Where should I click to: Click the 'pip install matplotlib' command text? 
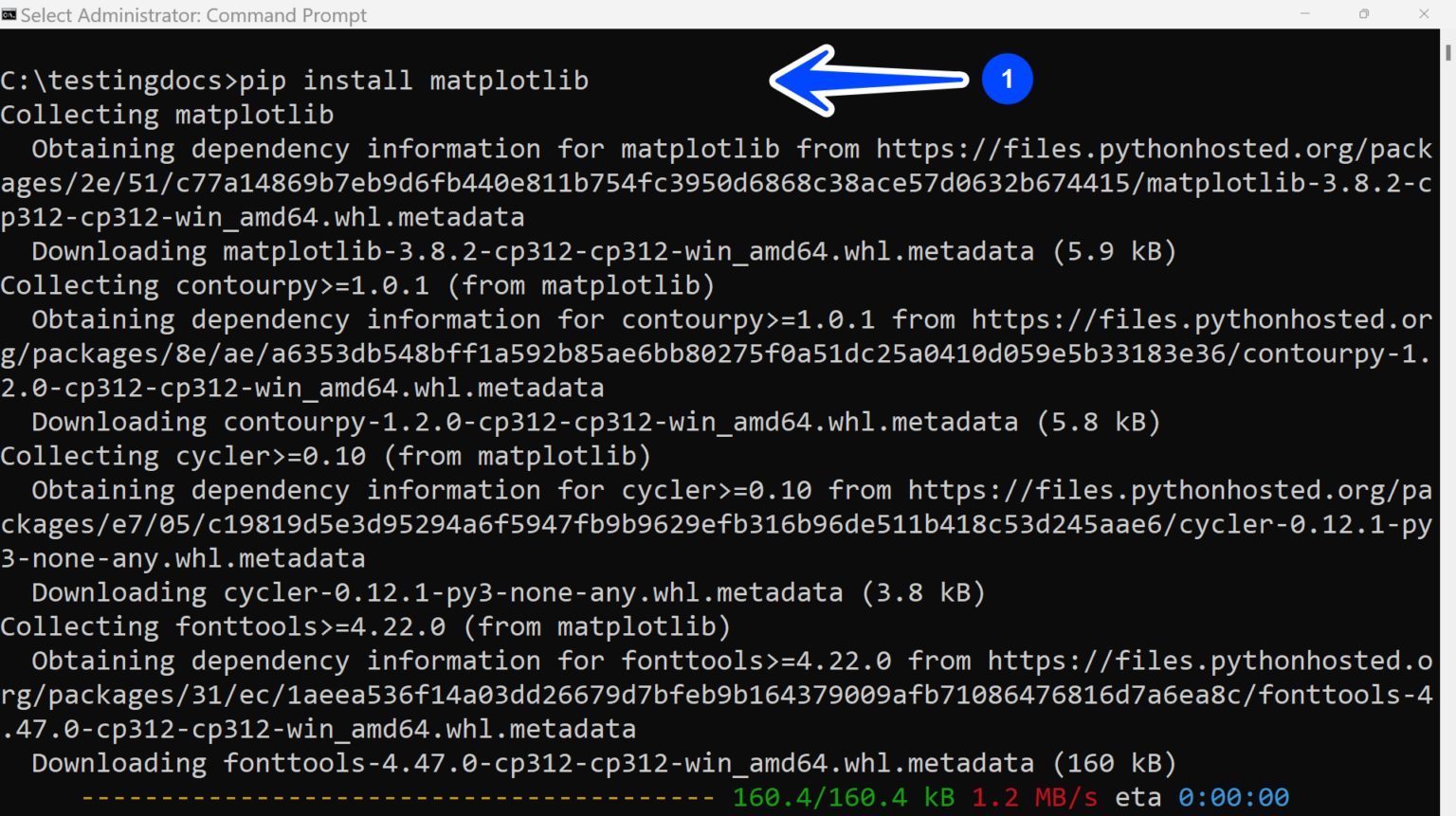pos(414,81)
